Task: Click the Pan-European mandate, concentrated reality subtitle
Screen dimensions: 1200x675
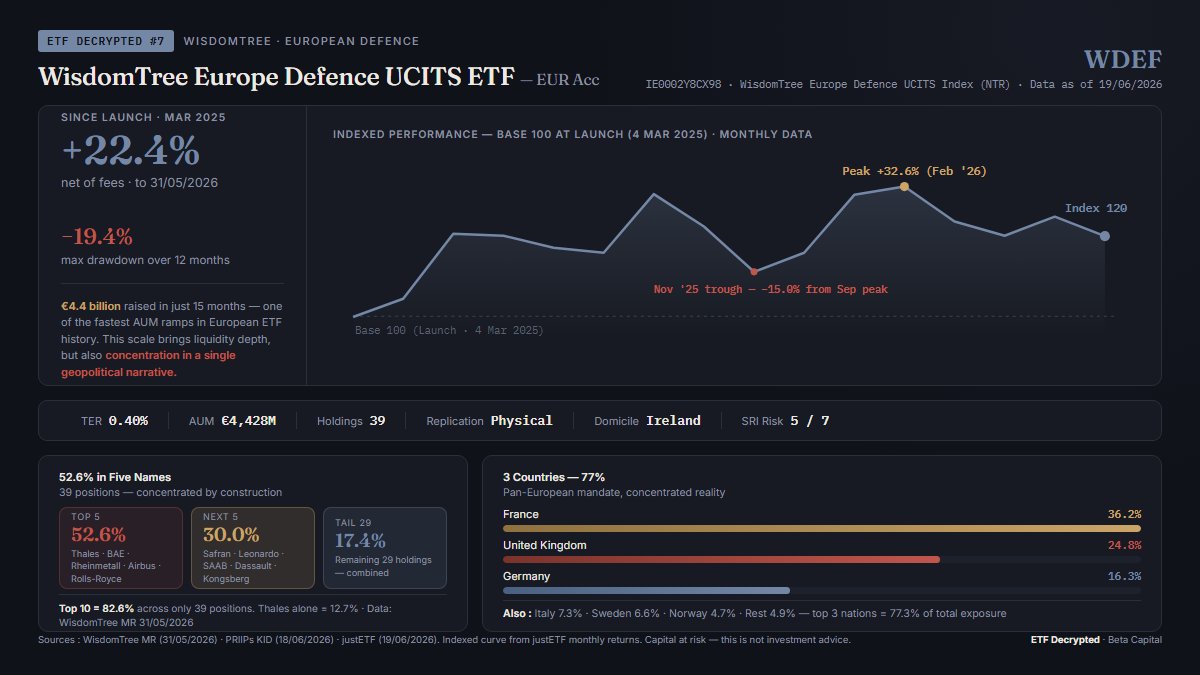Action: (614, 493)
